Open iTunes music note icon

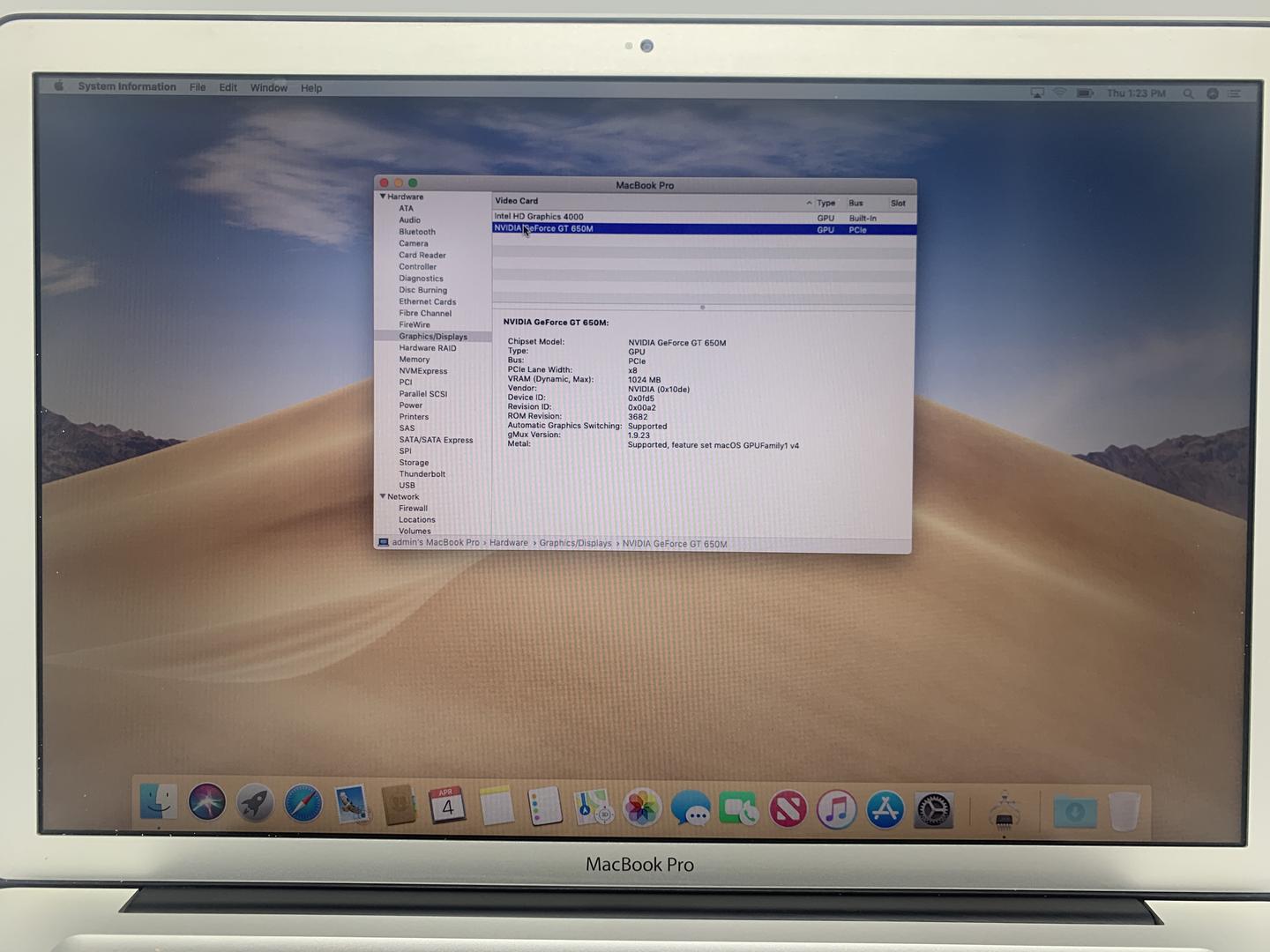coord(836,809)
